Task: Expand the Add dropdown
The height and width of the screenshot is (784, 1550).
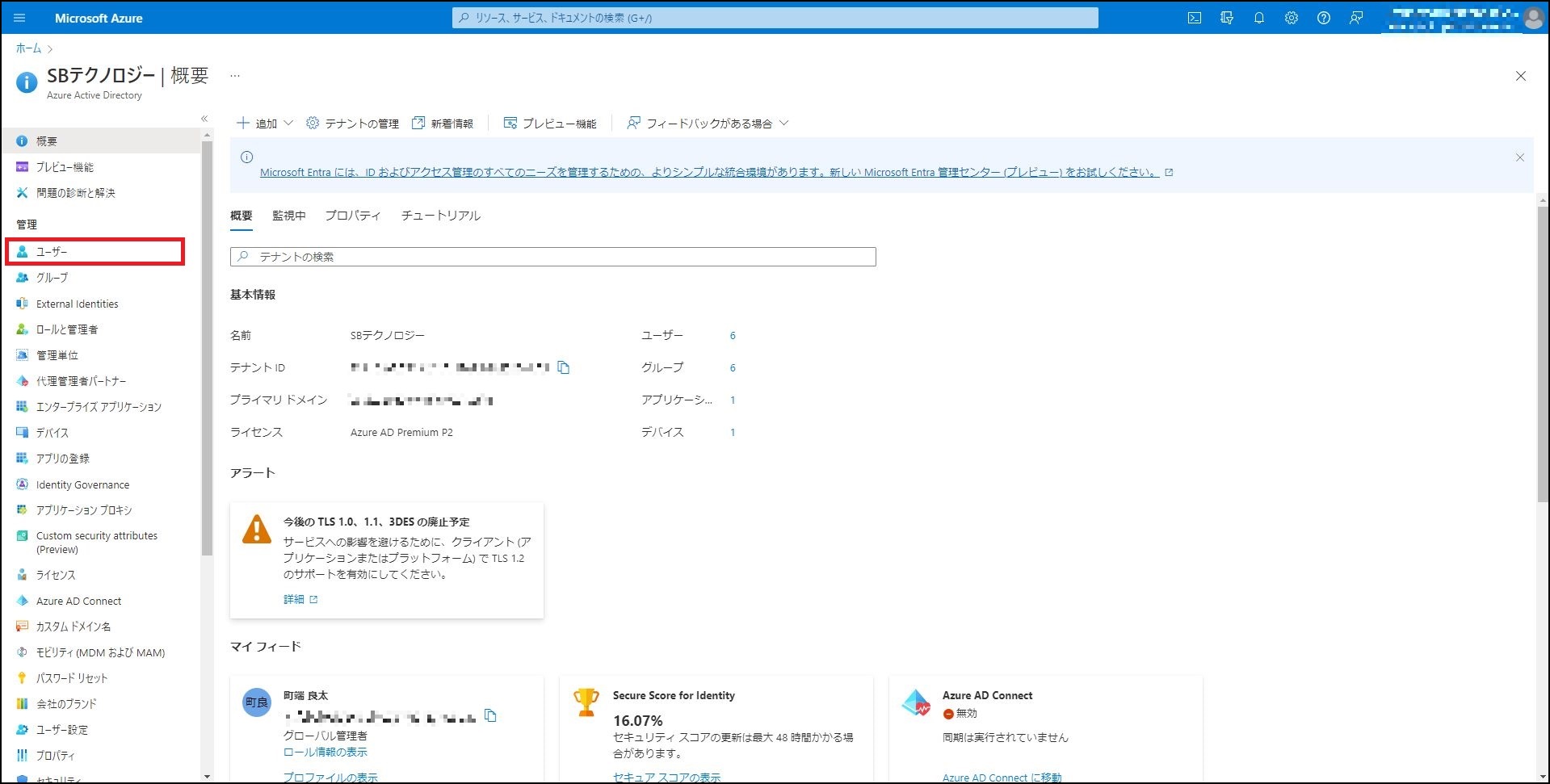Action: click(264, 124)
